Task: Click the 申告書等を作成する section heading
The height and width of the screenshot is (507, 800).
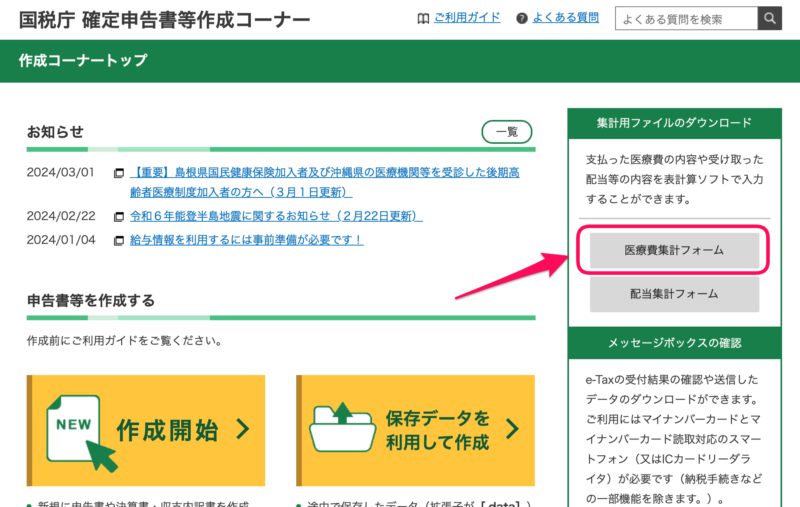Action: [91, 300]
